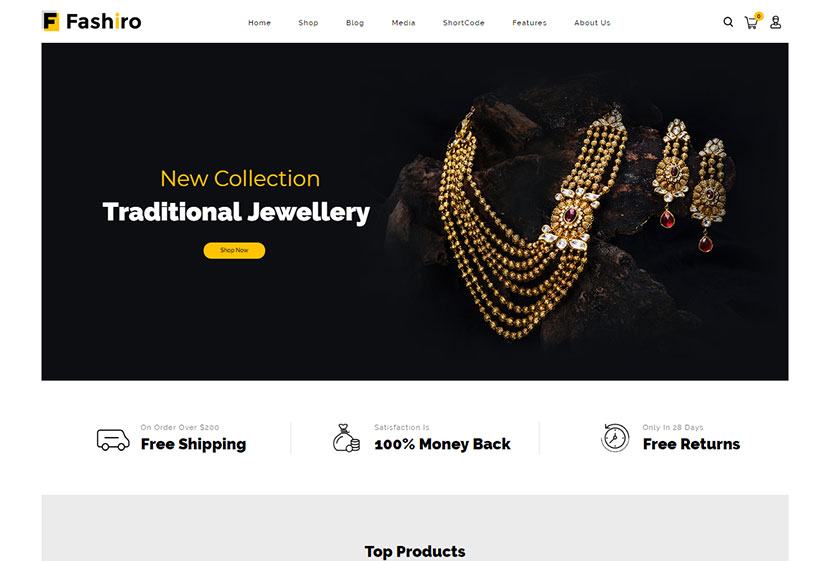This screenshot has width=830, height=561.
Task: Open the Blog menu item
Action: pyautogui.click(x=355, y=23)
